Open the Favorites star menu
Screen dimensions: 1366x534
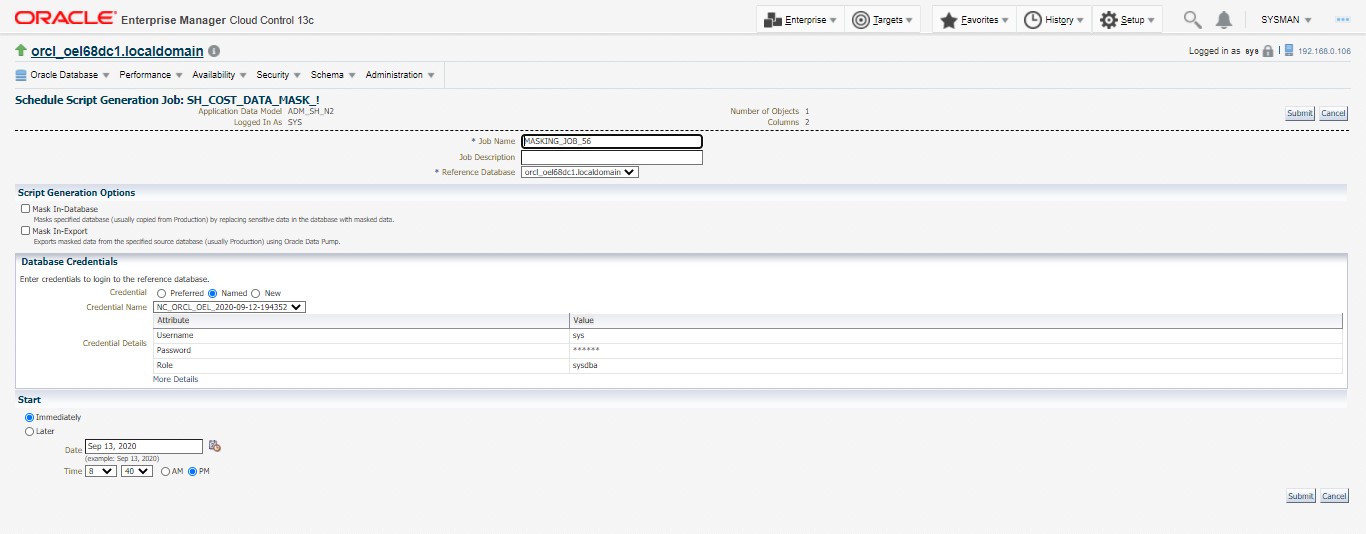975,20
